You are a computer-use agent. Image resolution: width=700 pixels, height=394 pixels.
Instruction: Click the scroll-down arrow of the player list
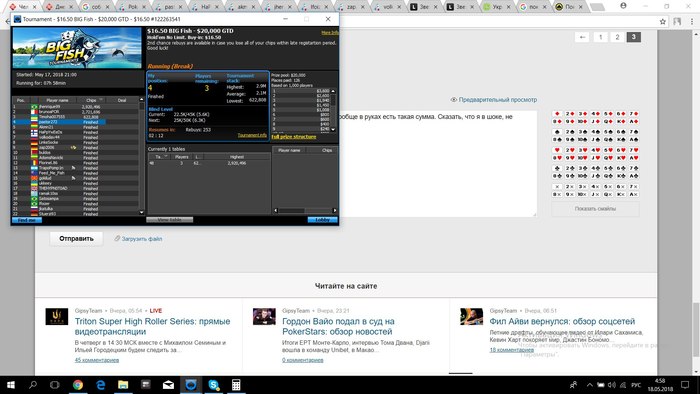click(142, 212)
